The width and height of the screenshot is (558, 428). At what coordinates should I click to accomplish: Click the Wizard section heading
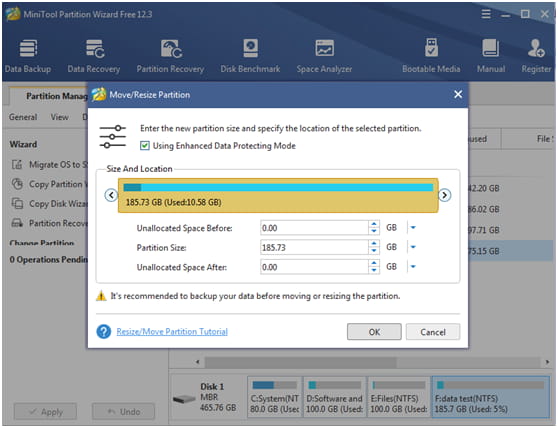(x=23, y=144)
